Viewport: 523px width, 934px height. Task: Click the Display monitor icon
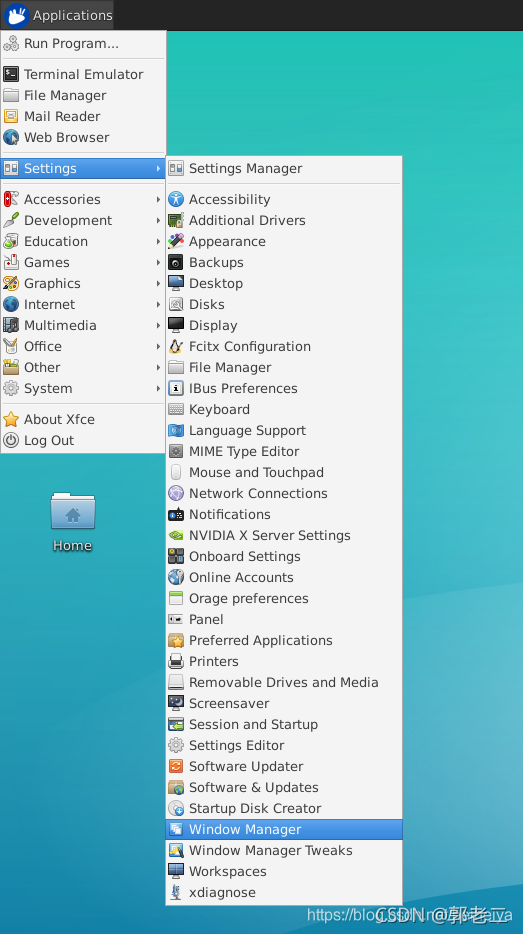coord(176,325)
